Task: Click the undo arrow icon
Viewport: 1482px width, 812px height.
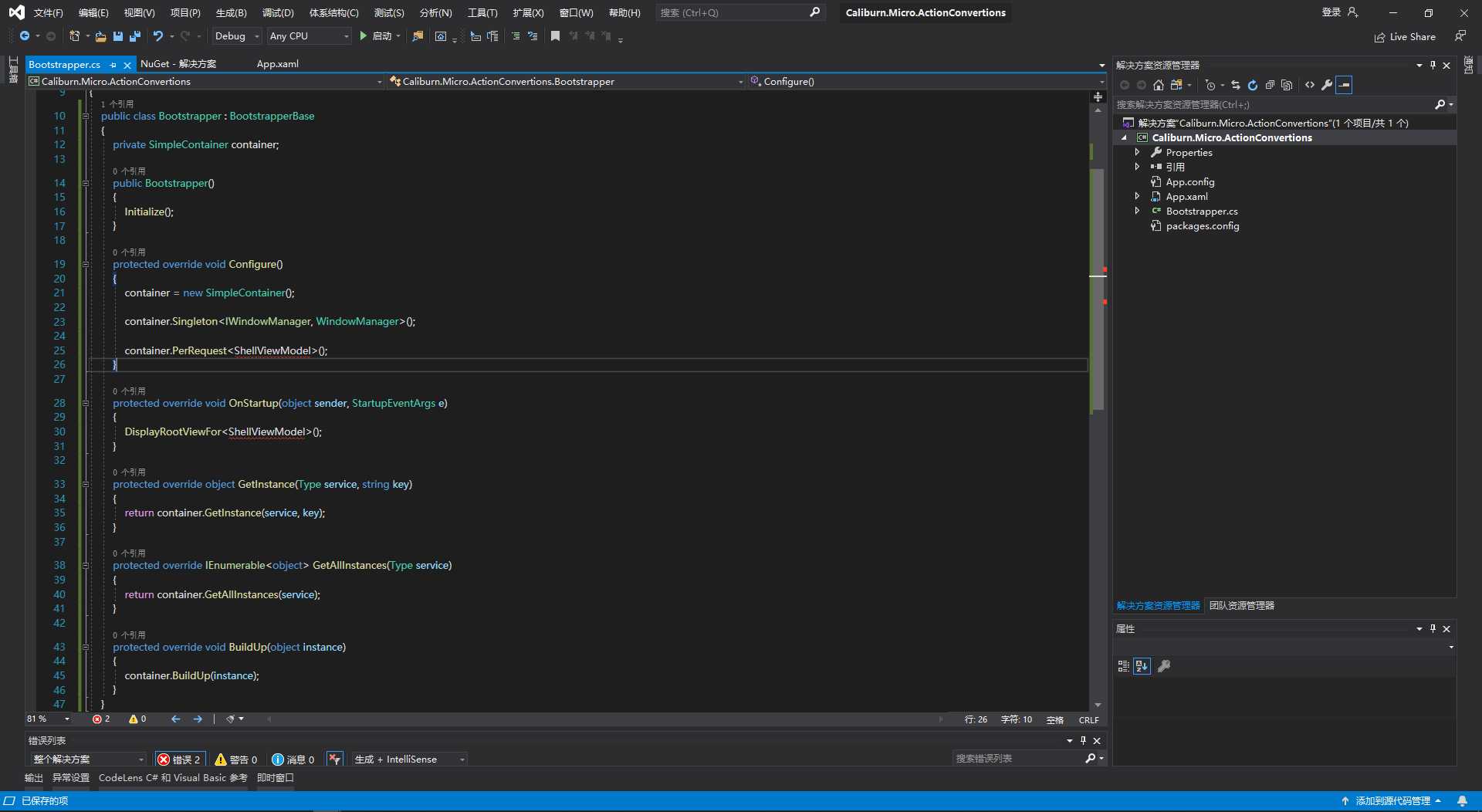Action: coord(158,36)
